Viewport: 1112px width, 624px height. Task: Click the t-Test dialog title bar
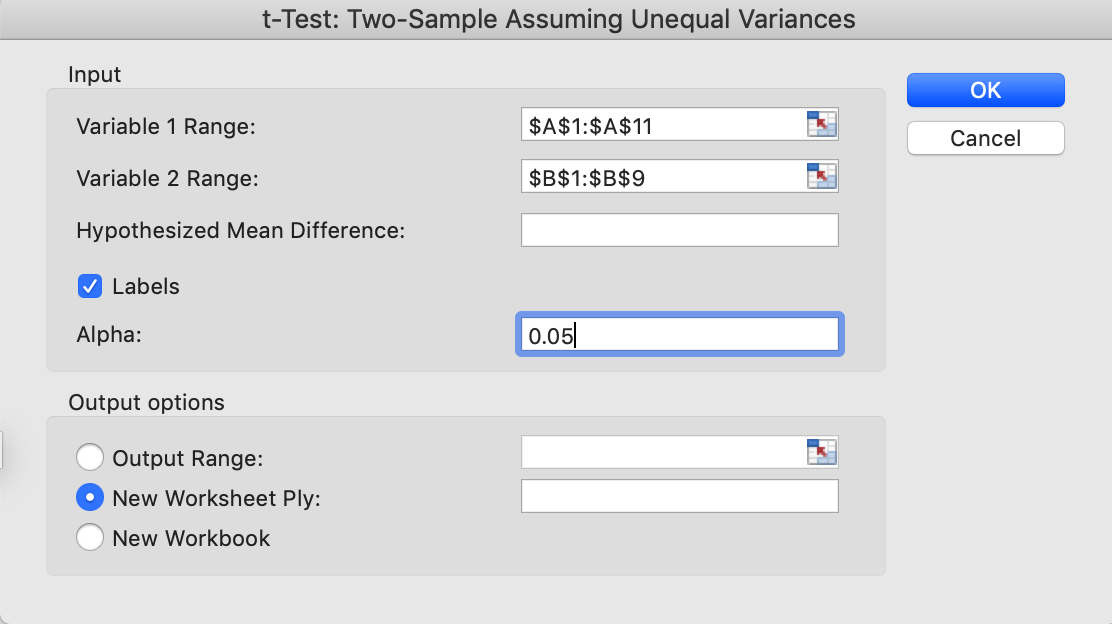(x=556, y=18)
